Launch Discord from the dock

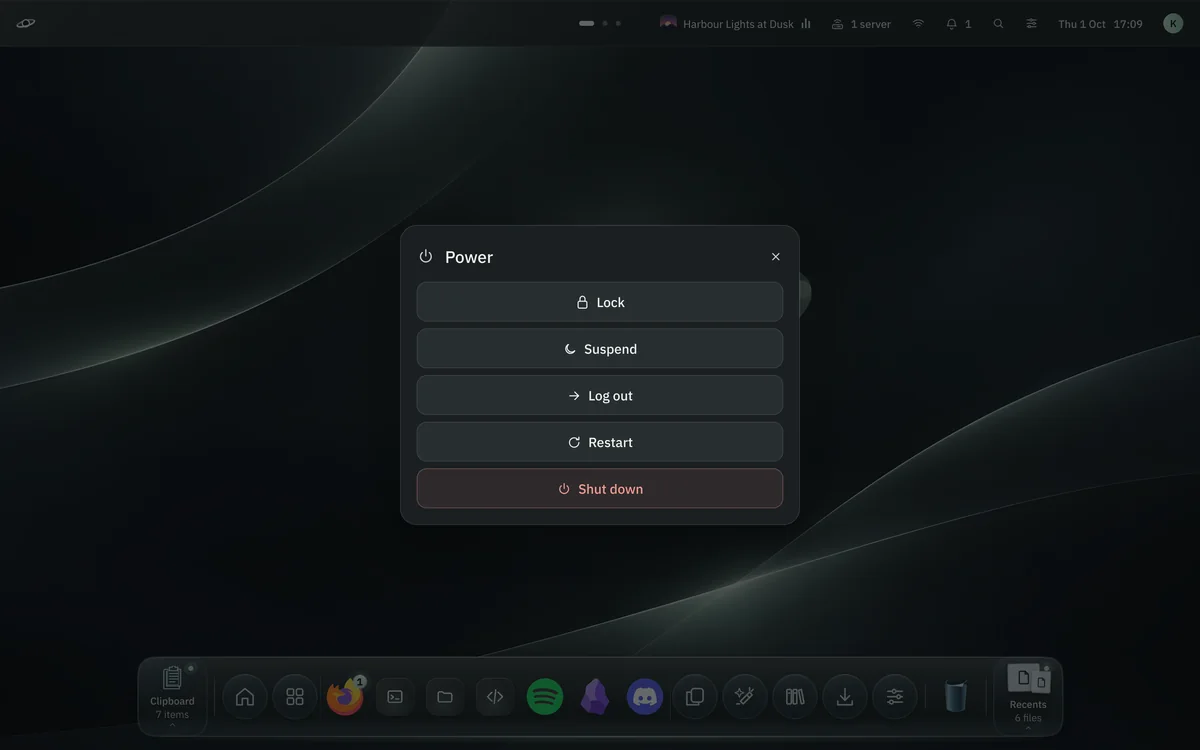(x=645, y=697)
